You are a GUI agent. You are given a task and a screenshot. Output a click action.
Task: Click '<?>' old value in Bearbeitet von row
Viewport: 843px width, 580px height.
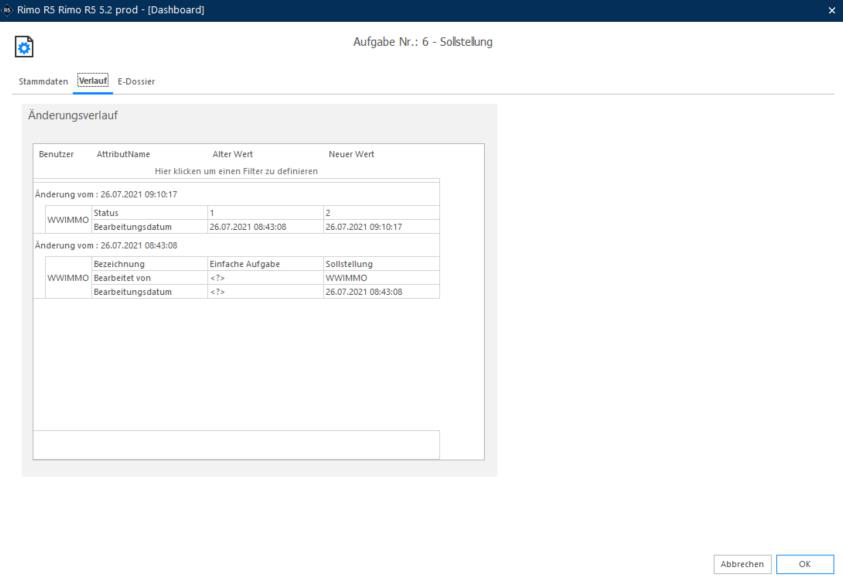(266, 278)
